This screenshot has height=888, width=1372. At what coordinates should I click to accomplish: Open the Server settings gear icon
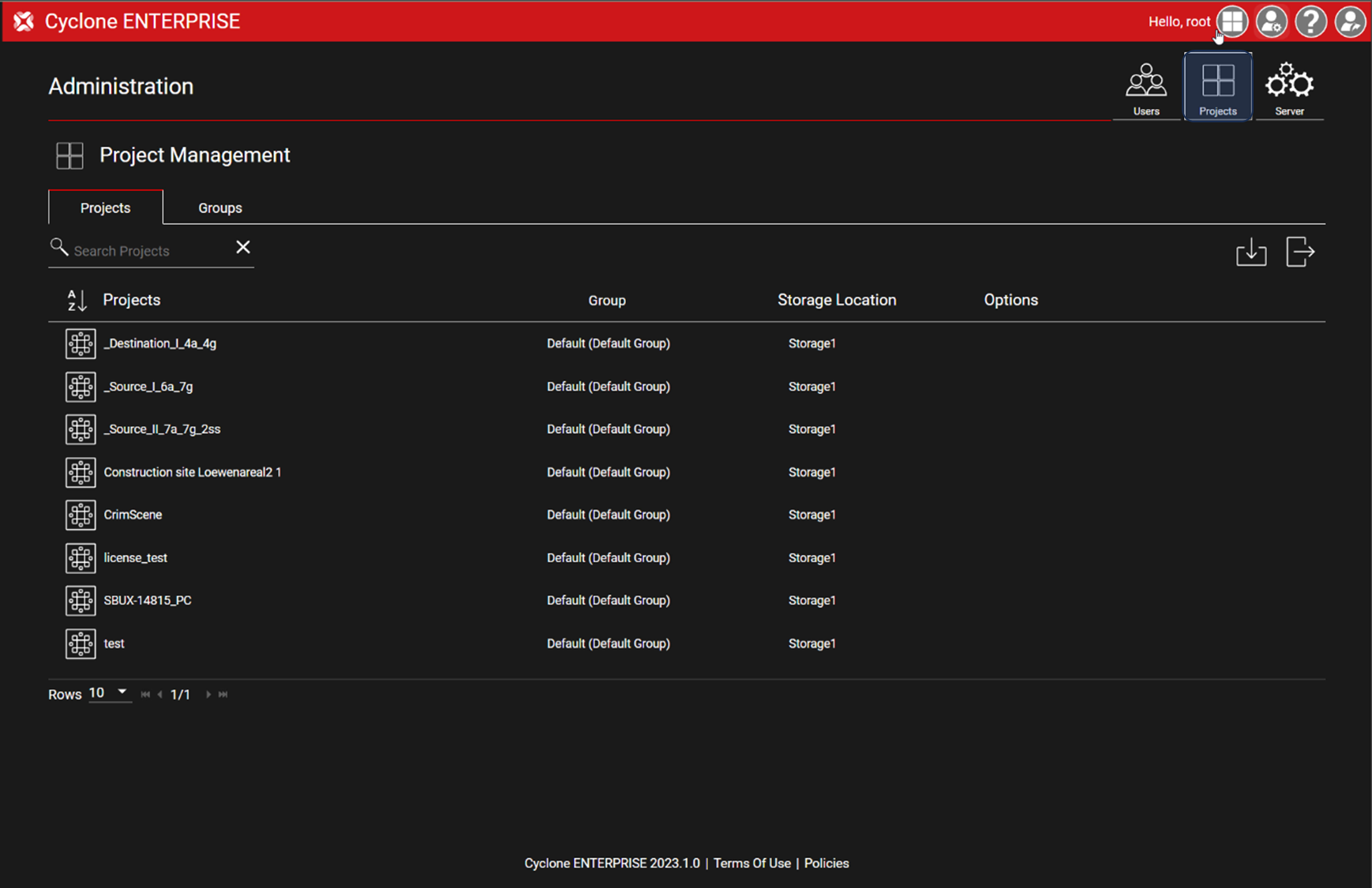tap(1288, 87)
